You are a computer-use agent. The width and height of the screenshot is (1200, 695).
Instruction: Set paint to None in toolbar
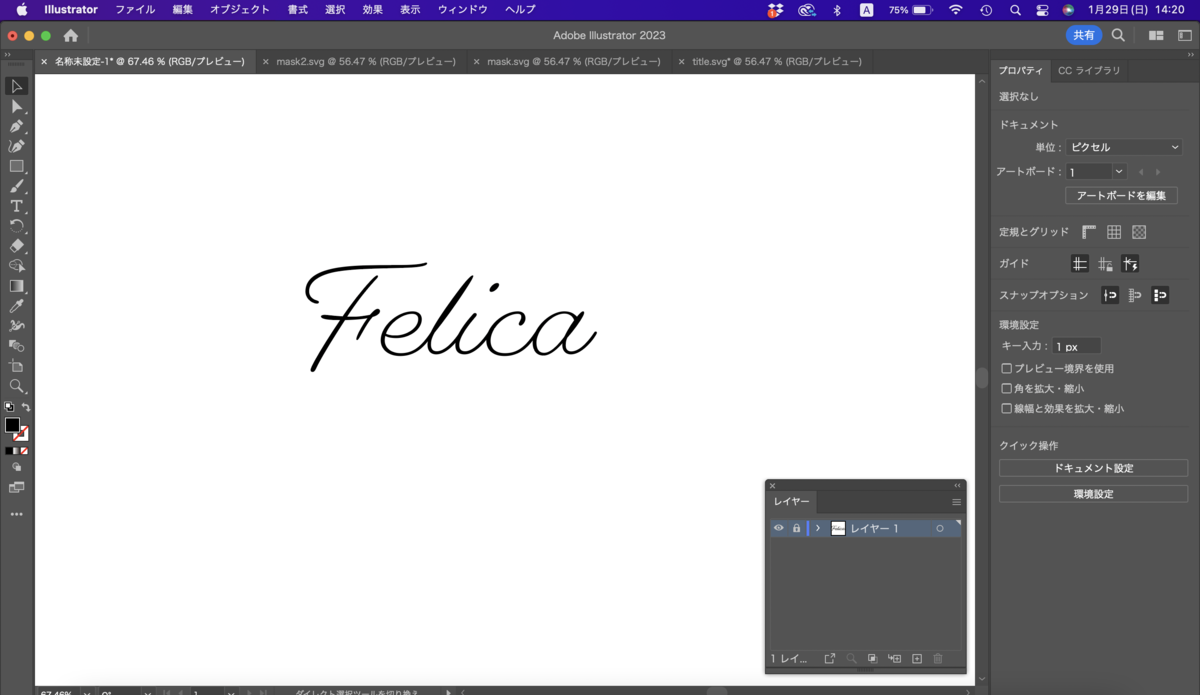coord(25,451)
